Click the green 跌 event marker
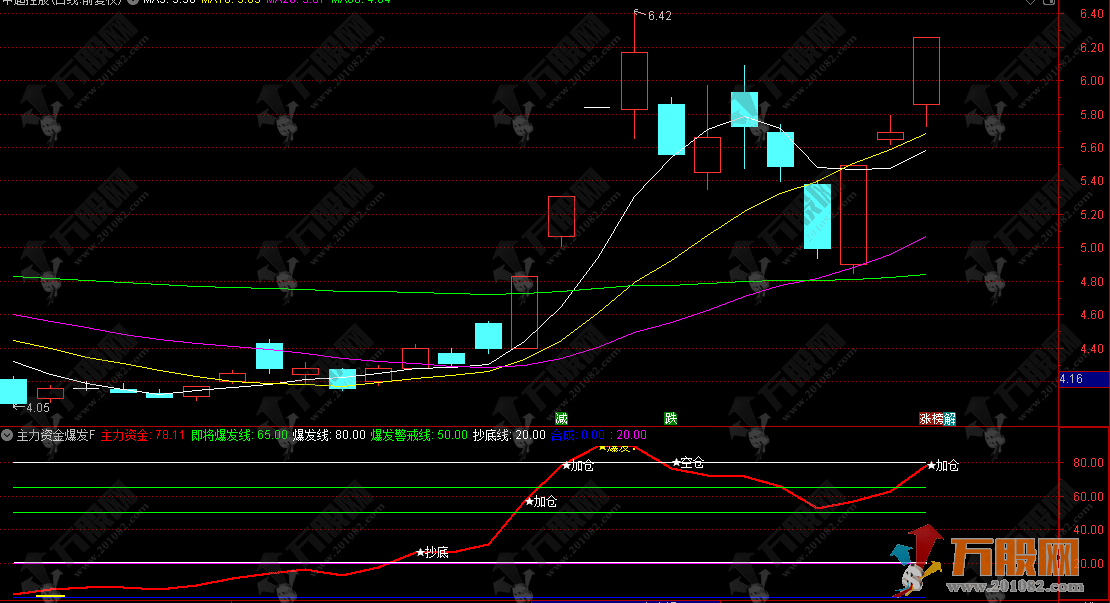 point(670,418)
